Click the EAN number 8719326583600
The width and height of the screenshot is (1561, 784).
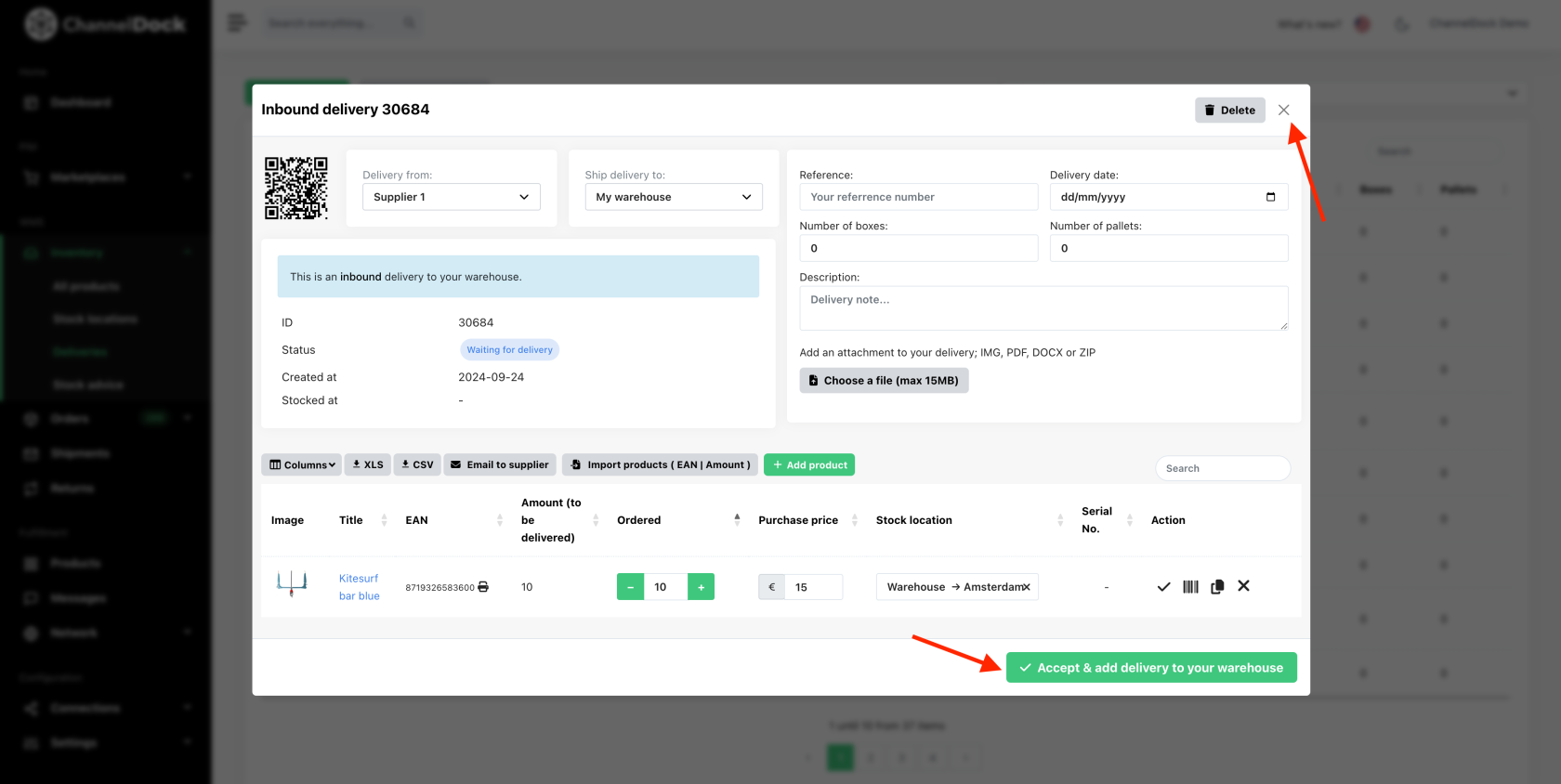point(439,588)
